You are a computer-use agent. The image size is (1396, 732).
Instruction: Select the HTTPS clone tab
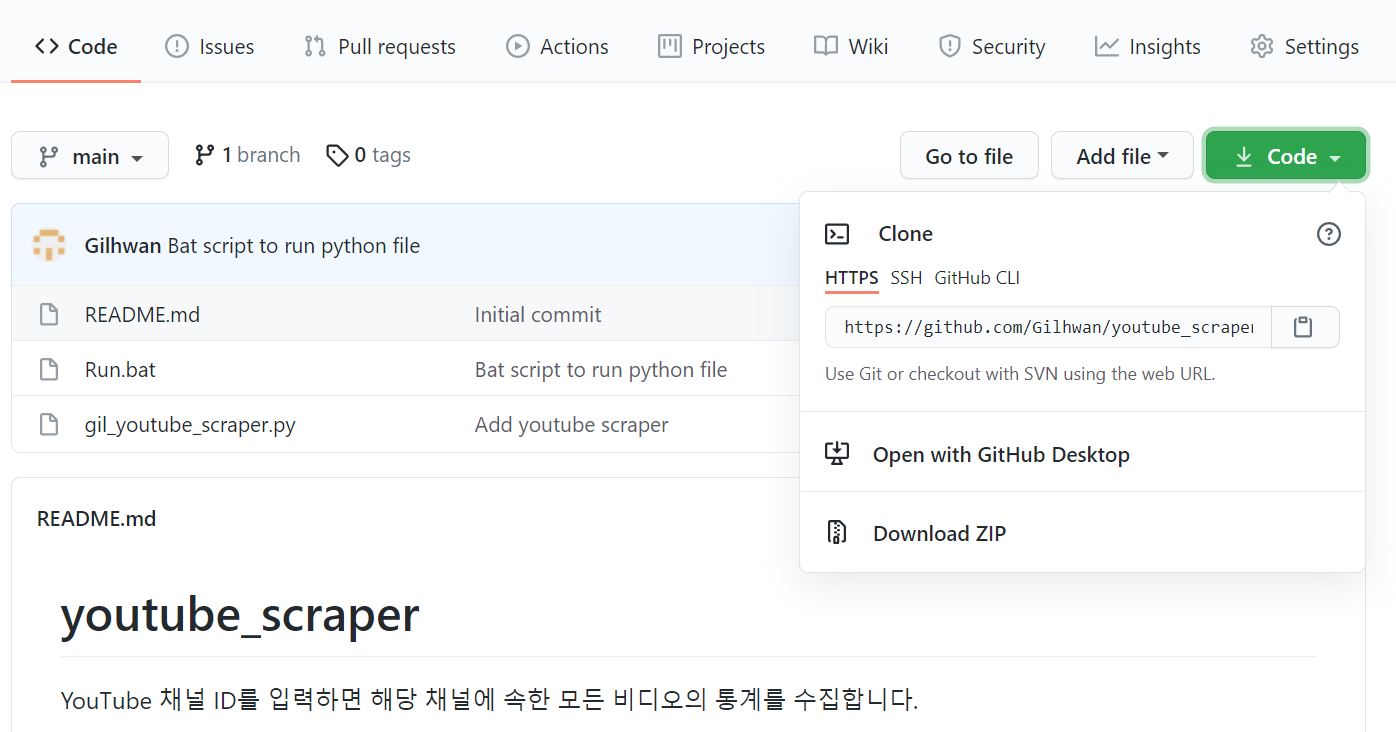pos(852,278)
